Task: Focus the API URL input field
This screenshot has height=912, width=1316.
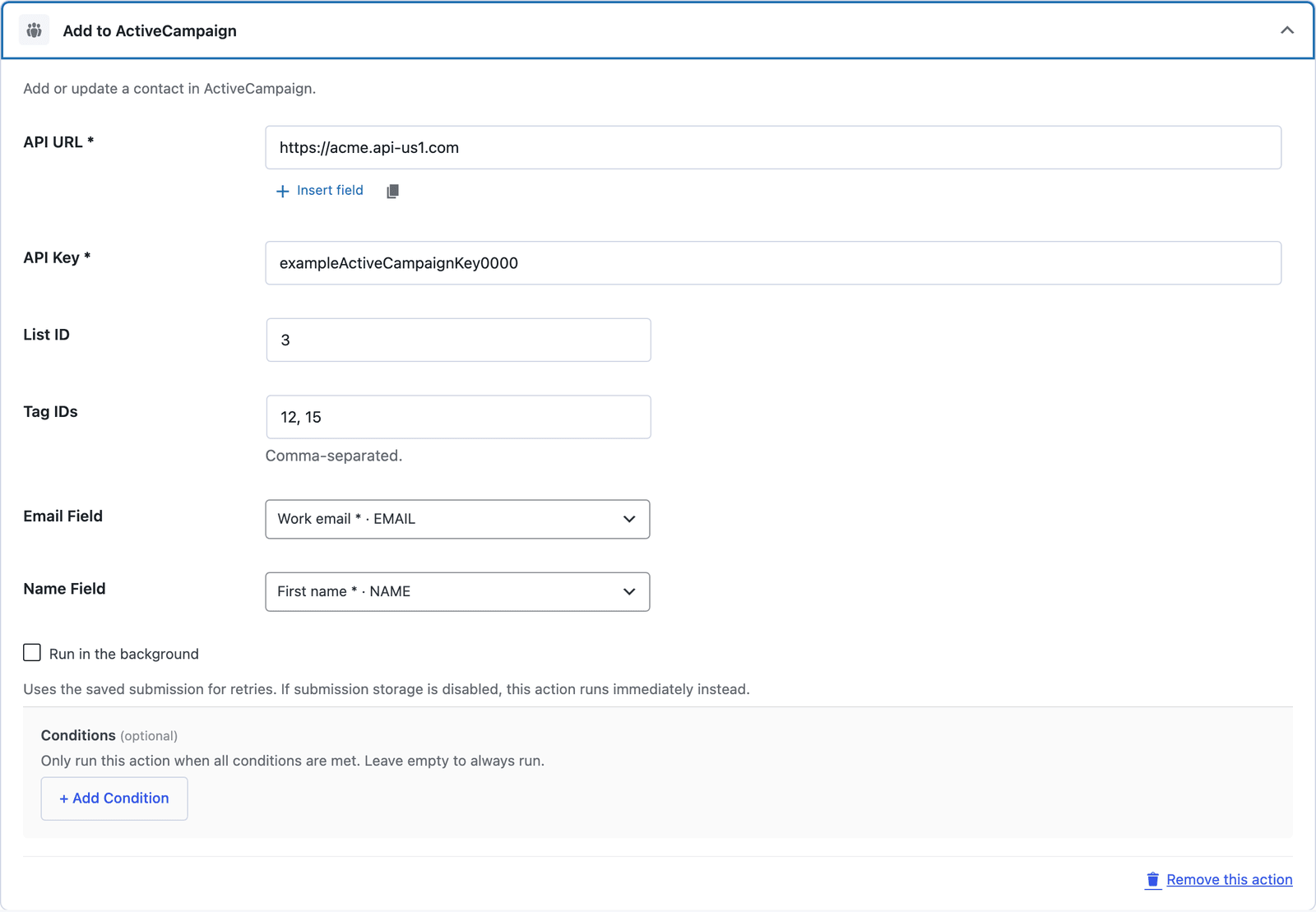Action: tap(773, 147)
